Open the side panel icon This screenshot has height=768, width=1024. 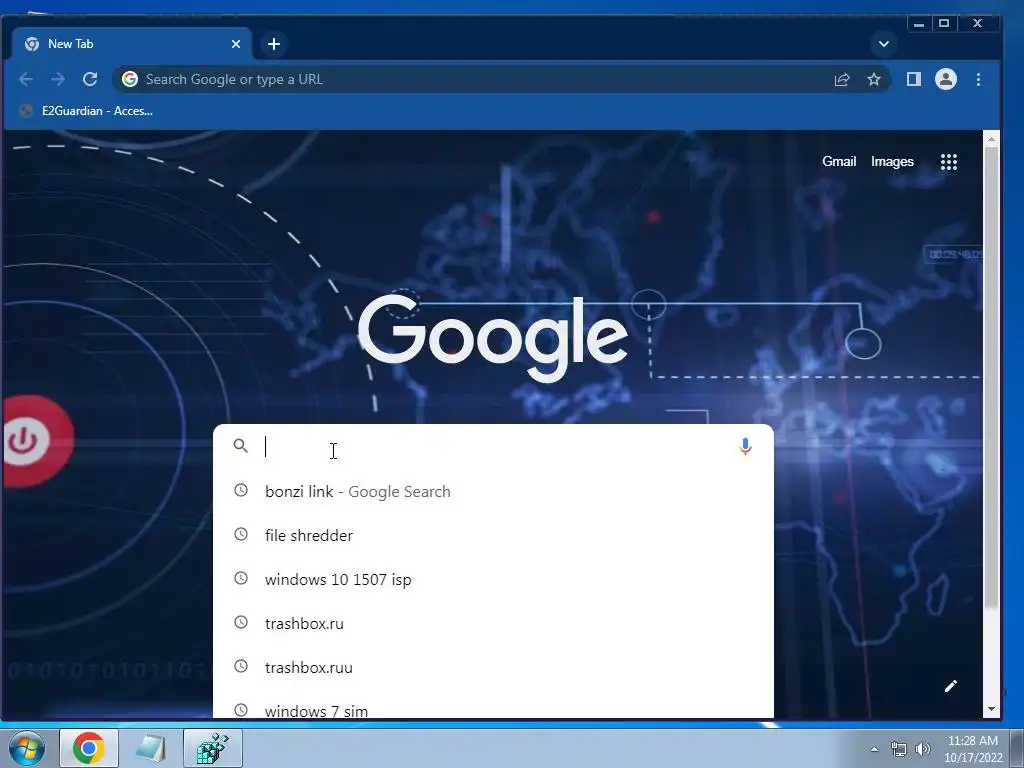tap(914, 80)
